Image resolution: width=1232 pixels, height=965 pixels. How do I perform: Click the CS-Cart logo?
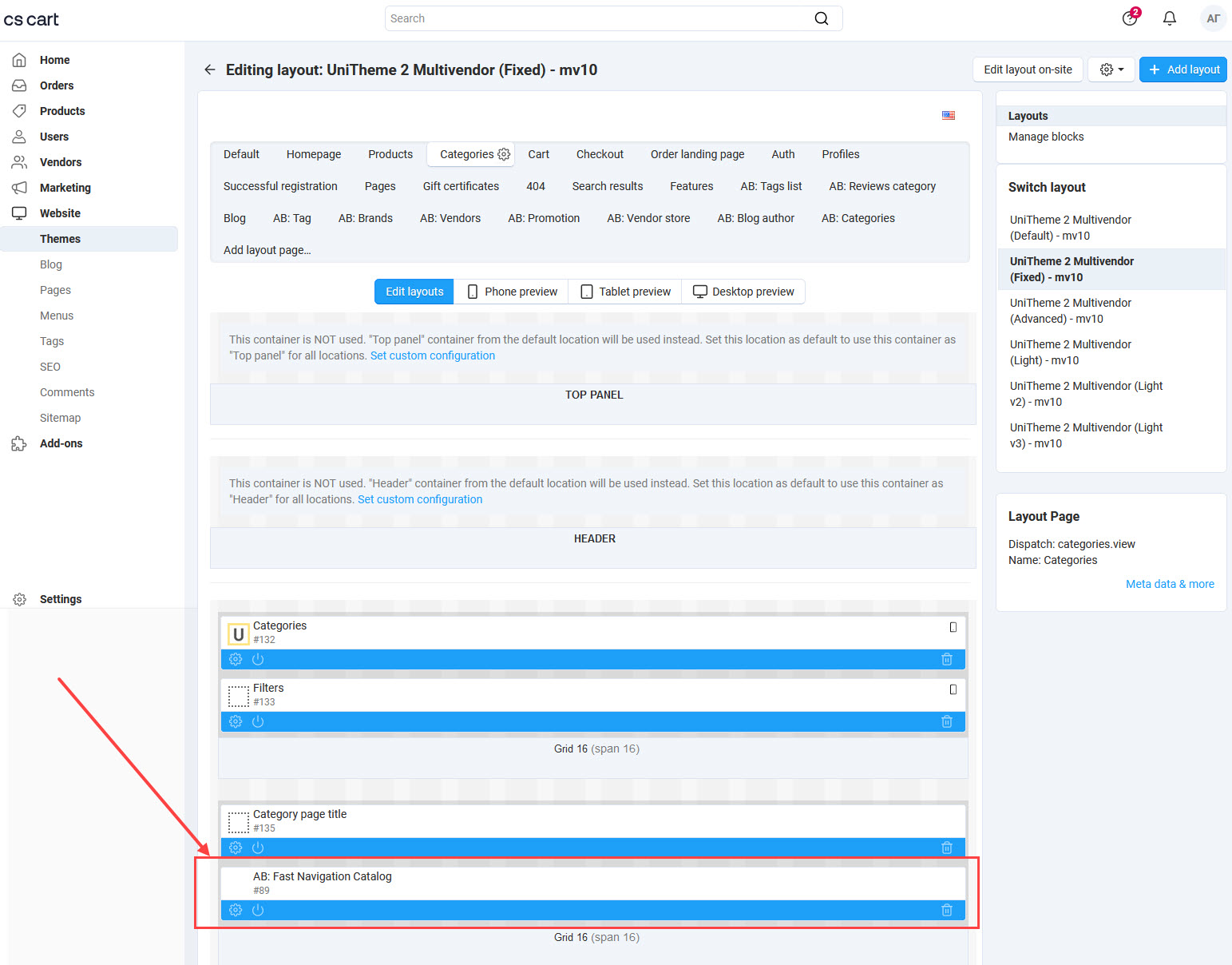[x=31, y=19]
